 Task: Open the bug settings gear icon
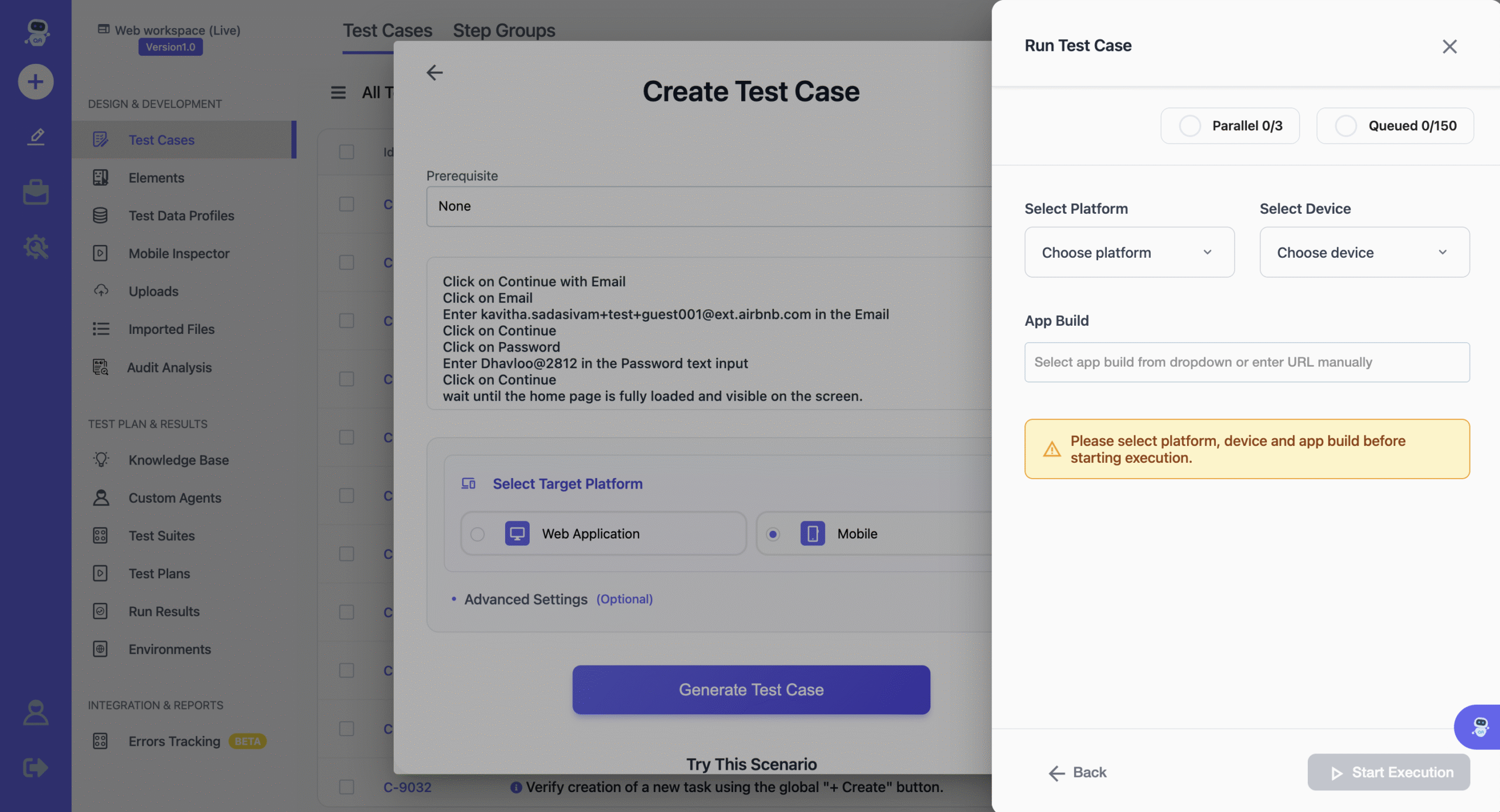(x=36, y=247)
